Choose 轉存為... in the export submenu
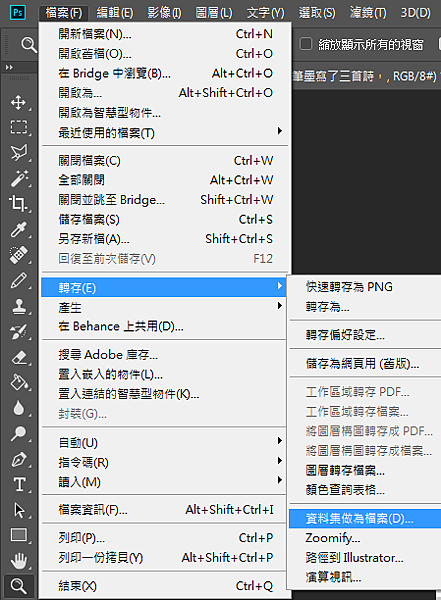This screenshot has width=441, height=600. click(365, 307)
